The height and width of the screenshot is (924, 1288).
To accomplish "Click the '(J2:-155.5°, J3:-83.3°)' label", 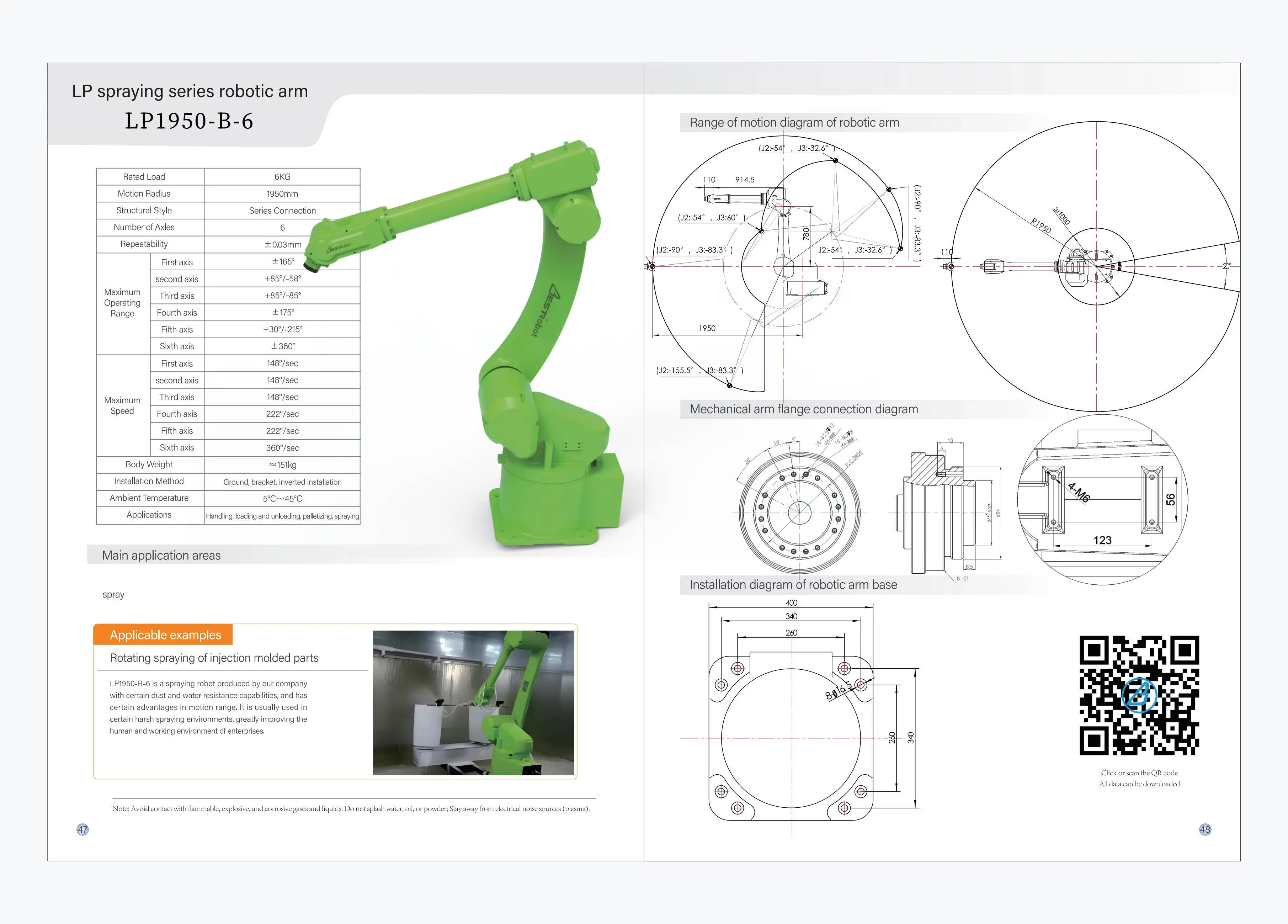I will coord(700,370).
